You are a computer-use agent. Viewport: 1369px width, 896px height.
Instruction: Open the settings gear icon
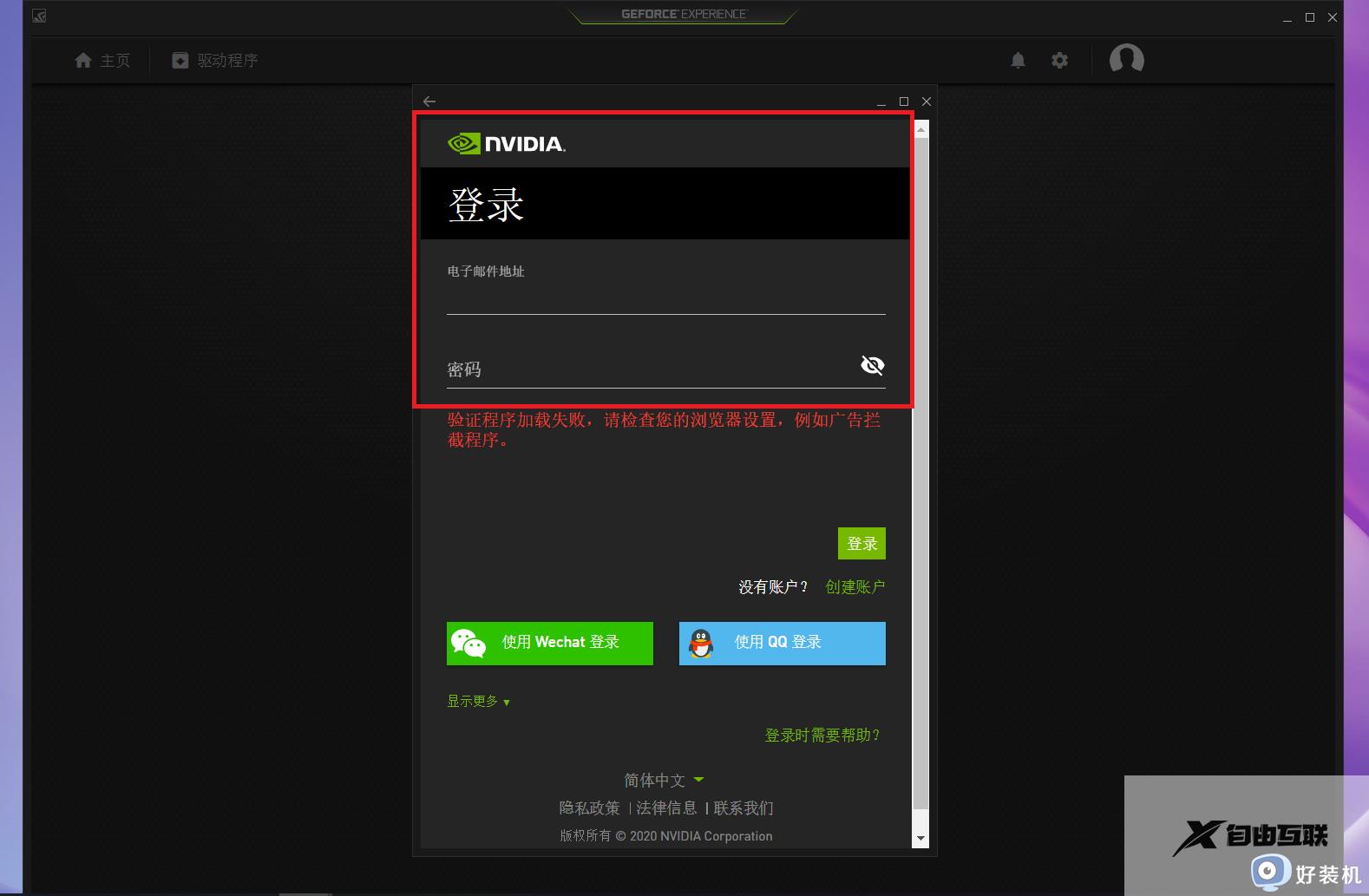(1059, 61)
